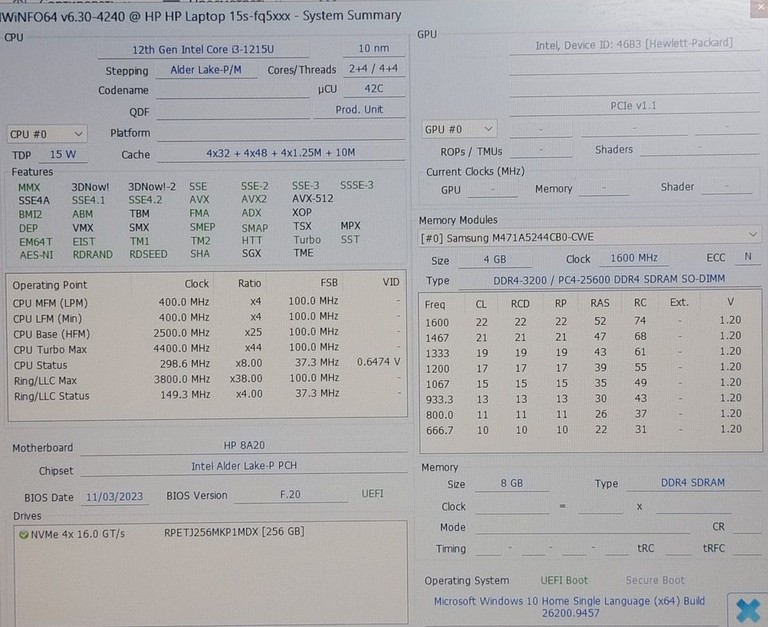Click the 933.3 frequency timing row
Image resolution: width=768 pixels, height=627 pixels.
pyautogui.click(x=590, y=399)
